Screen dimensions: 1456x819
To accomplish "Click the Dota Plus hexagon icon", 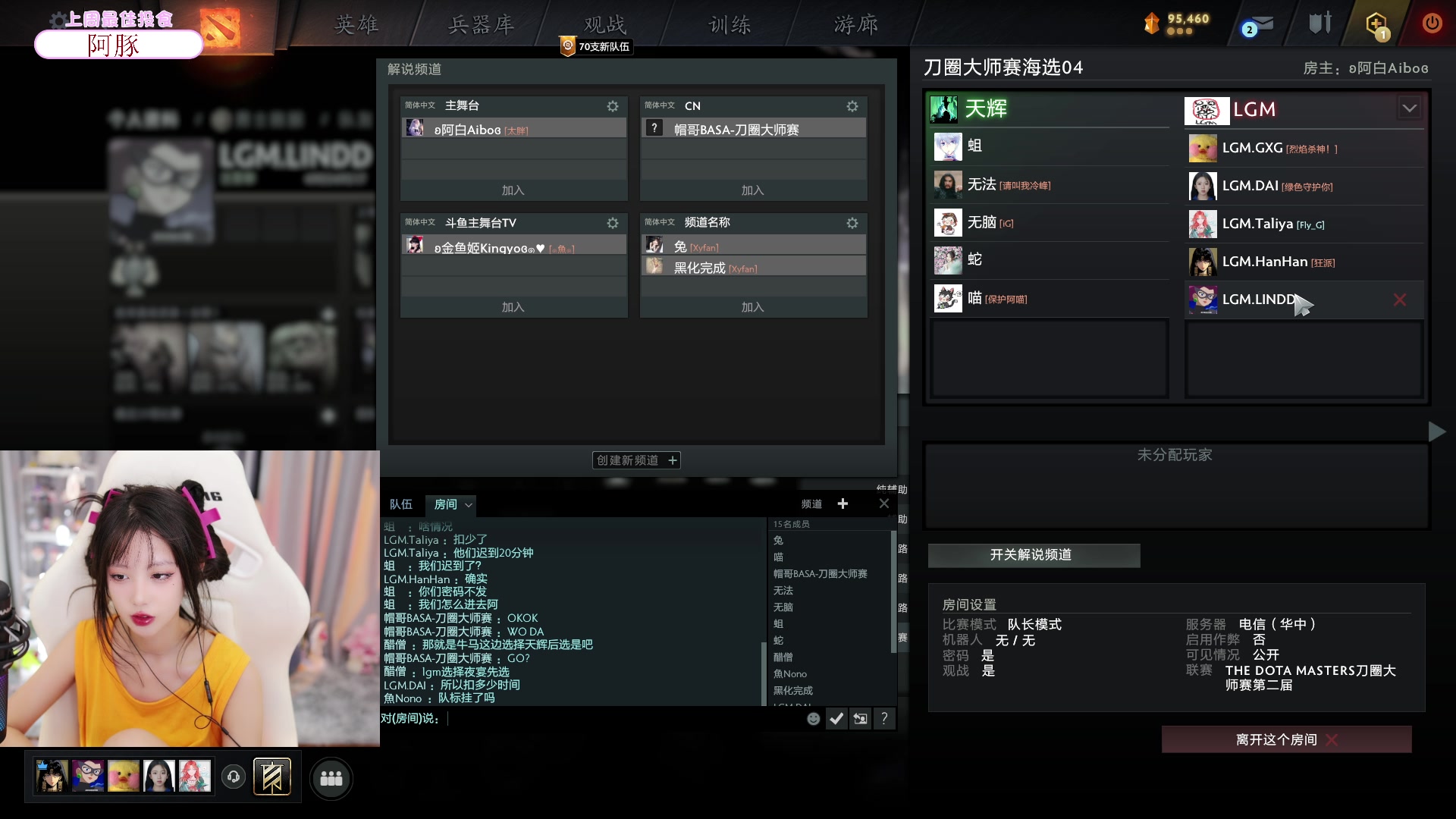I will click(x=1377, y=25).
